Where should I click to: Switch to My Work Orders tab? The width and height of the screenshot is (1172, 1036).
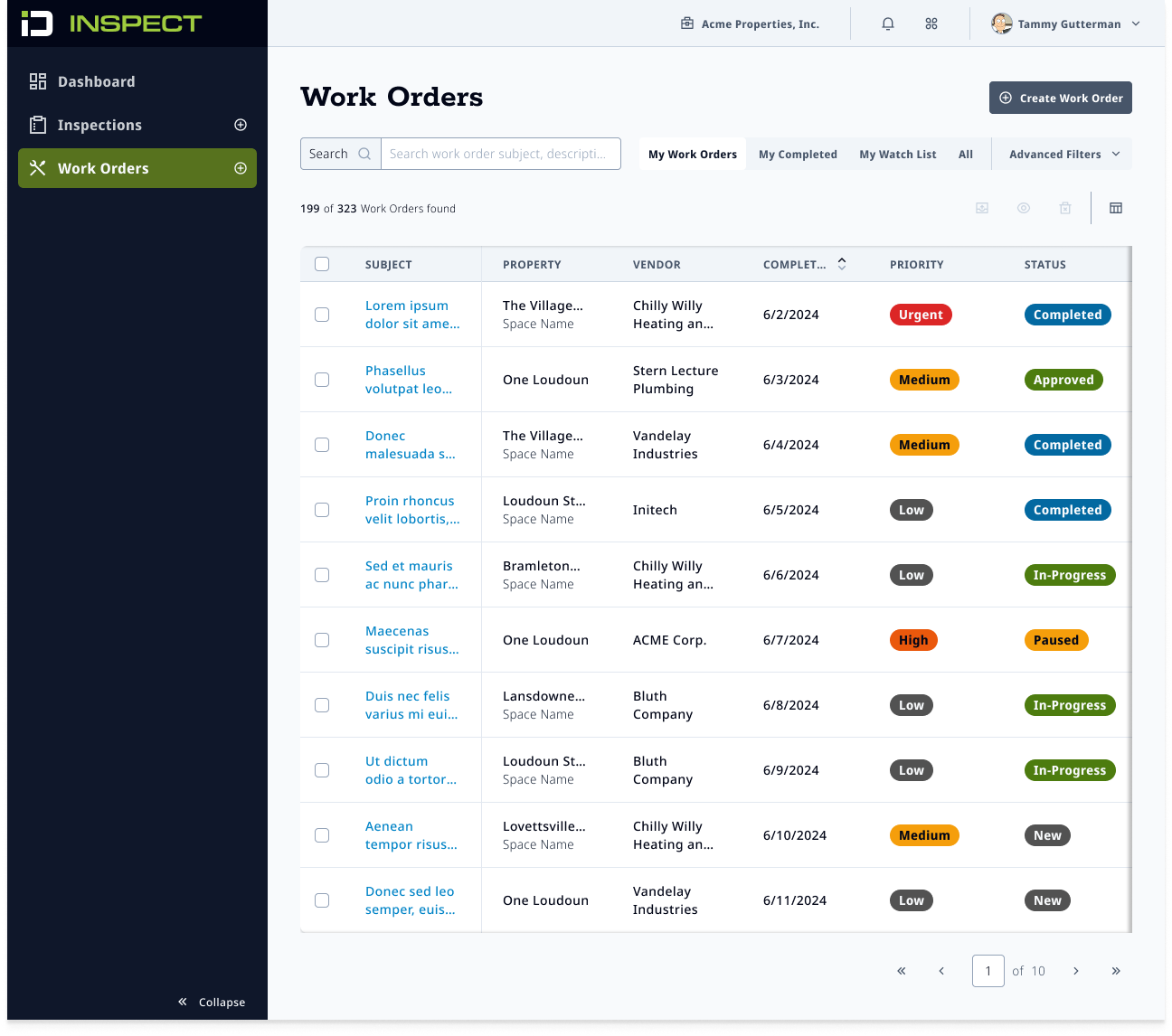(x=693, y=154)
